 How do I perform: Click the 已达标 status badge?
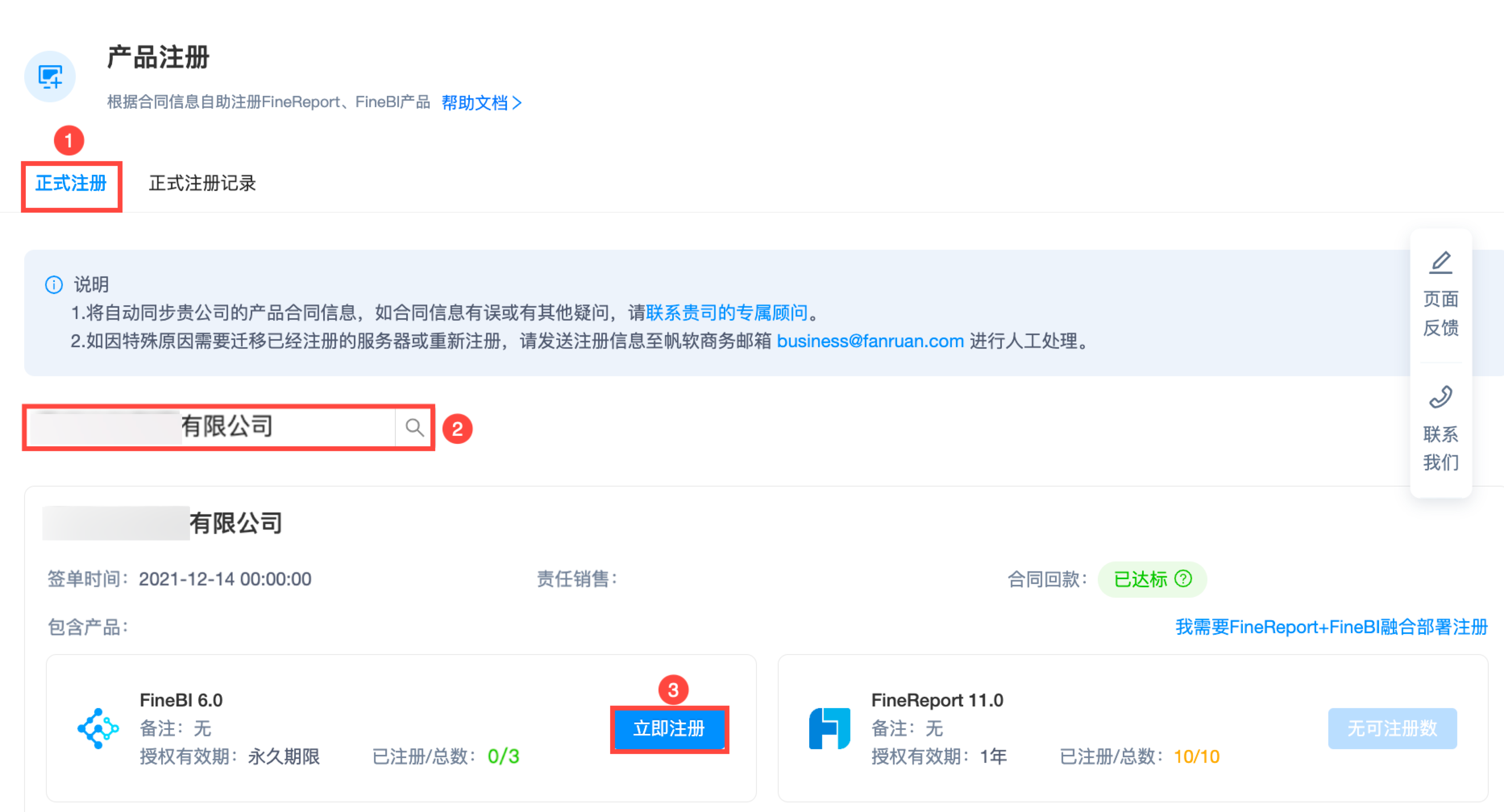[1140, 579]
